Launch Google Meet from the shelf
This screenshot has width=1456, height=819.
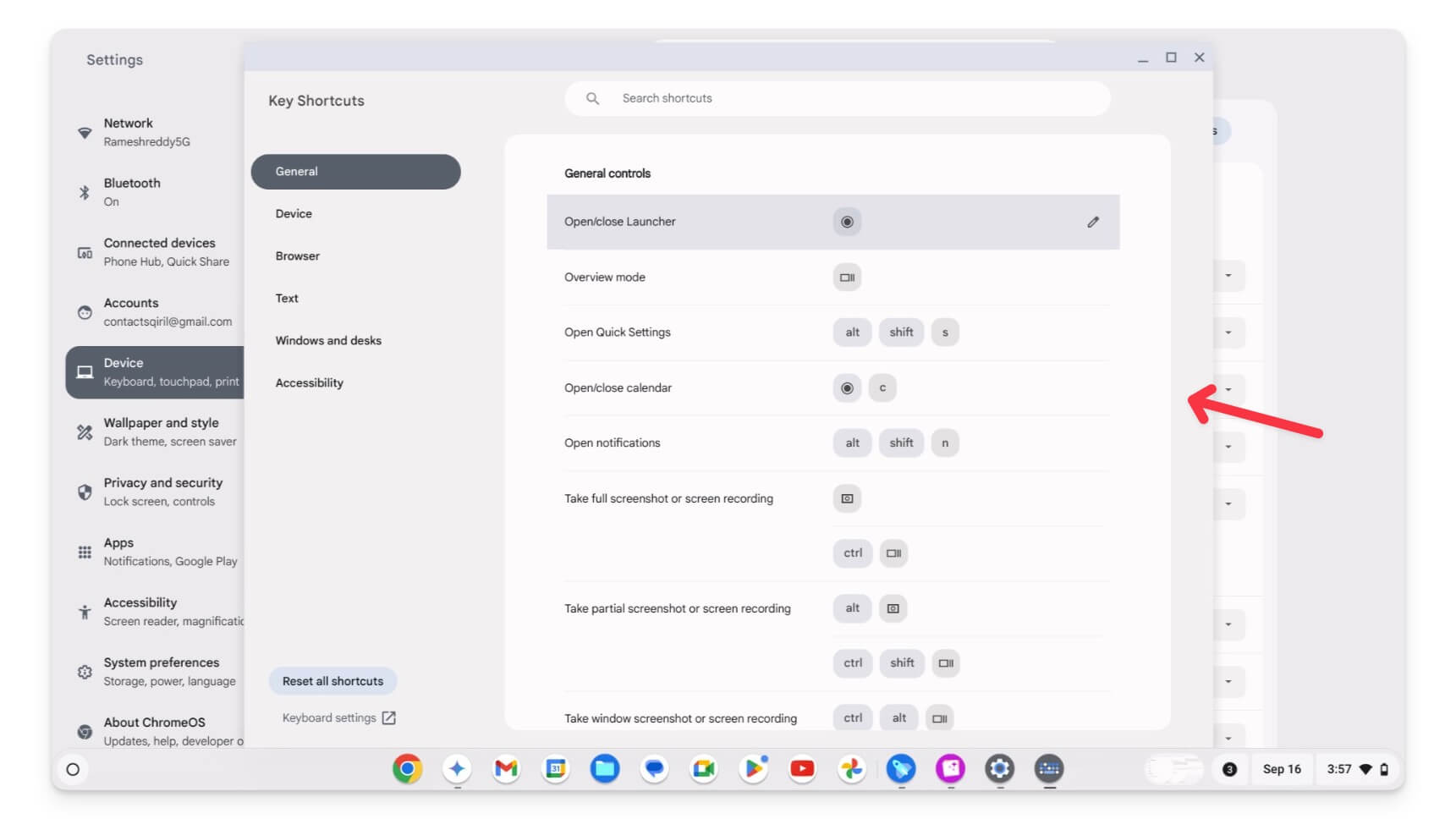click(x=703, y=768)
